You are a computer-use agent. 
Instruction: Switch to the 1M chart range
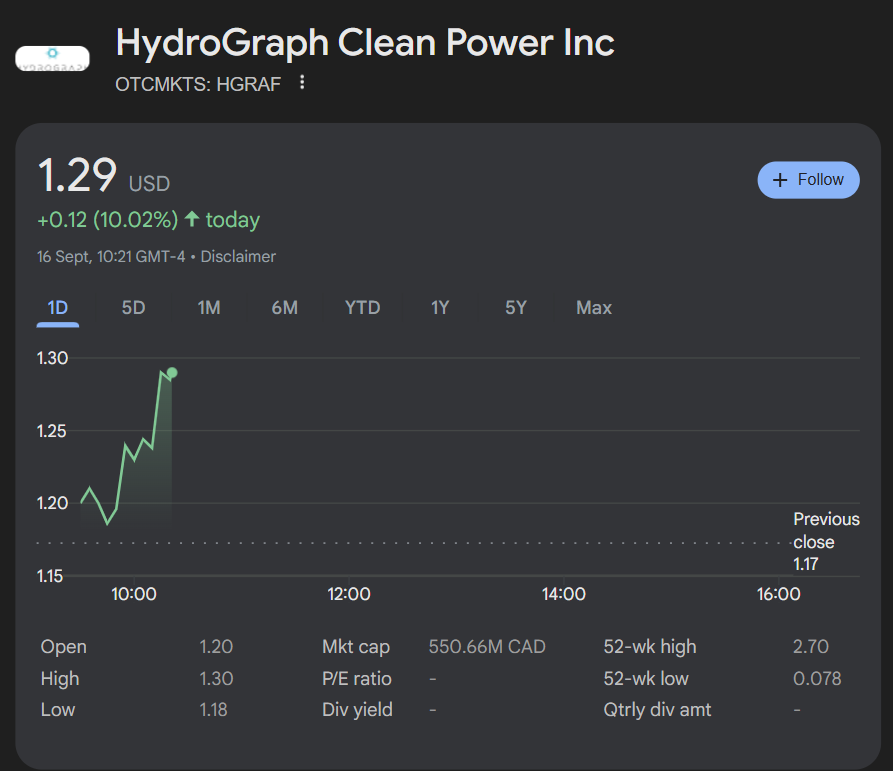click(x=209, y=308)
